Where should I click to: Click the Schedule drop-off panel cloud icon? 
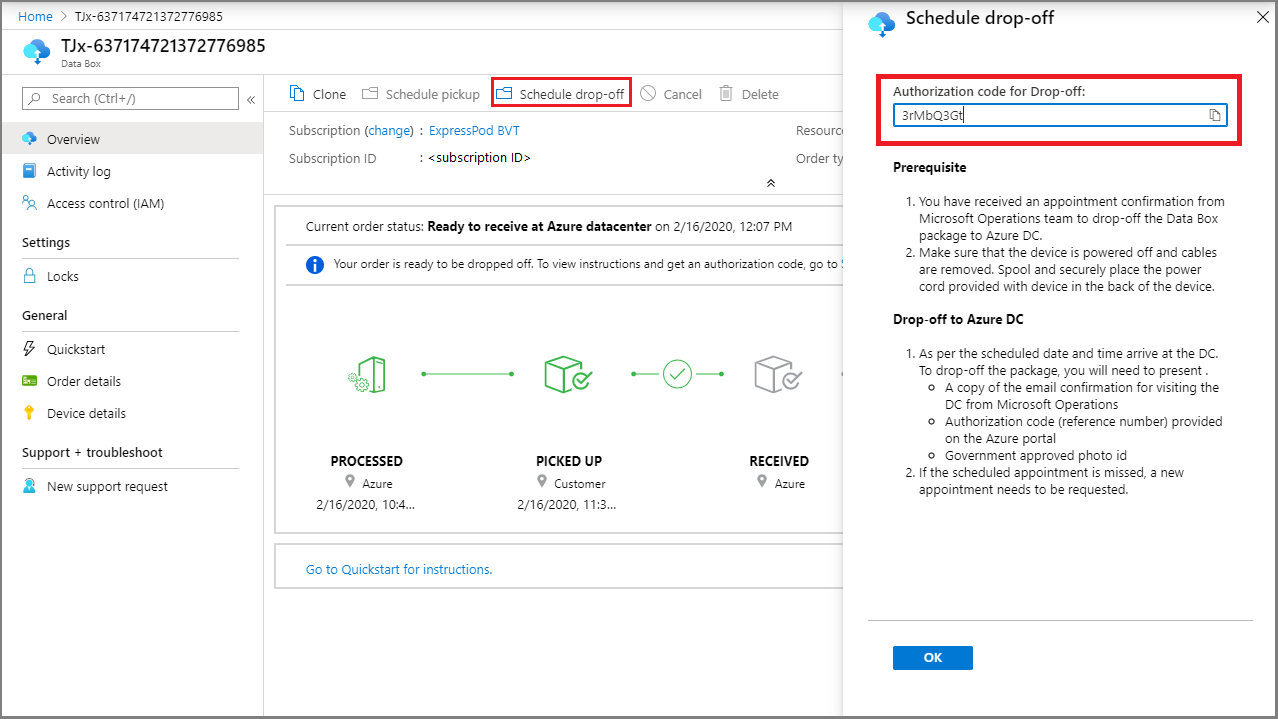pyautogui.click(x=882, y=24)
